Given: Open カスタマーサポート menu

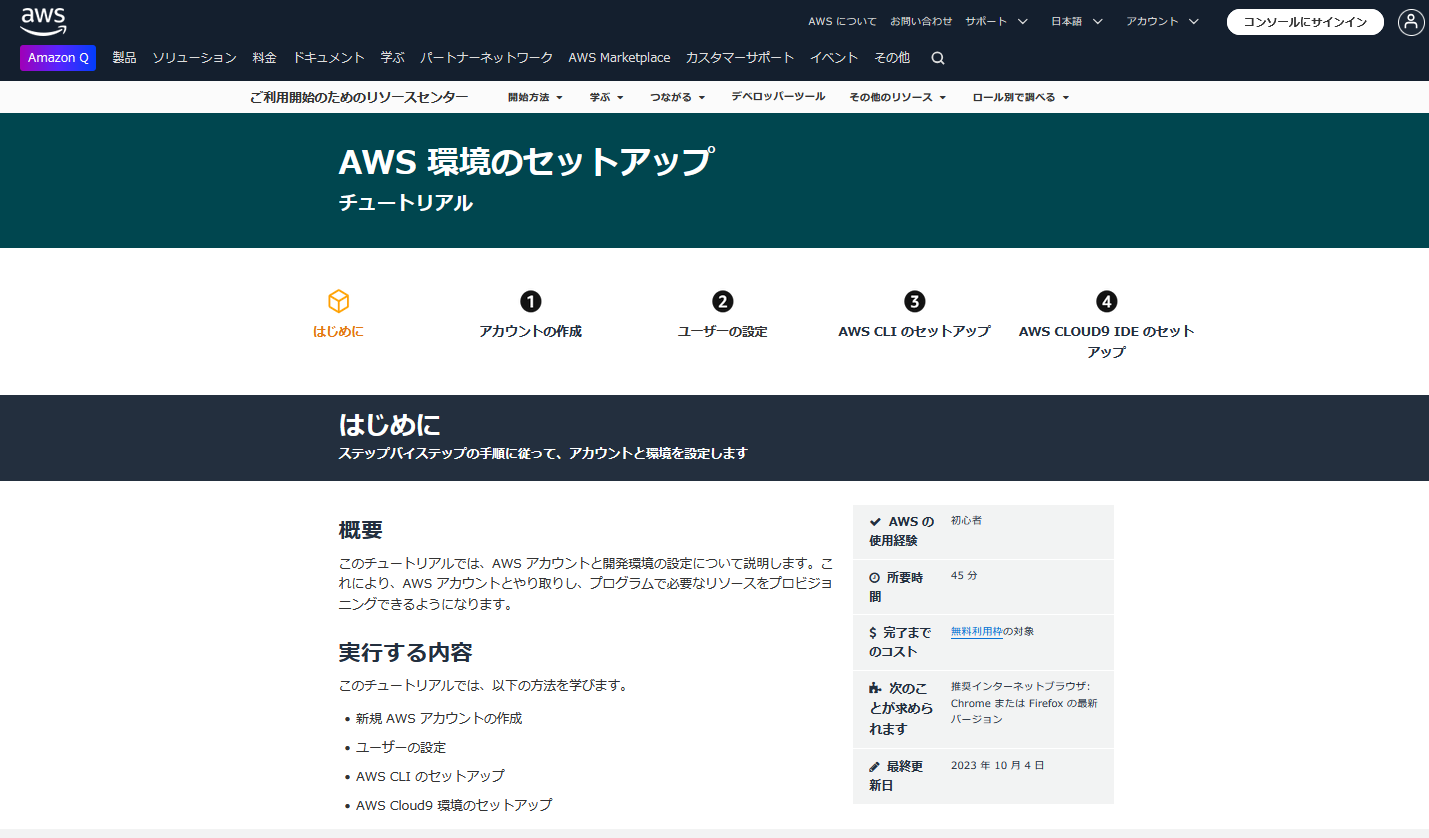Looking at the screenshot, I should pos(740,58).
